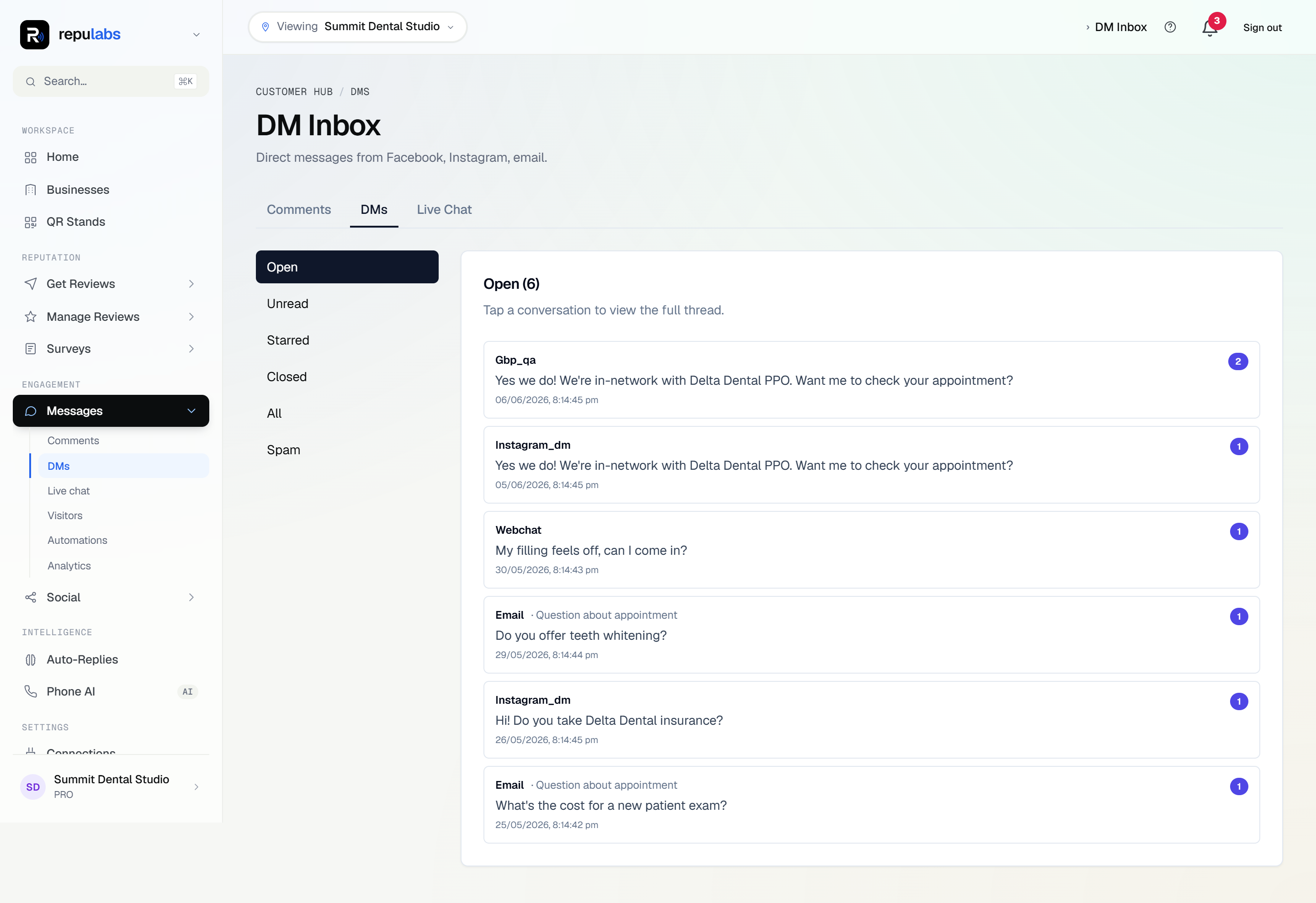This screenshot has width=1316, height=903.
Task: Show Starred conversations
Action: (x=347, y=340)
